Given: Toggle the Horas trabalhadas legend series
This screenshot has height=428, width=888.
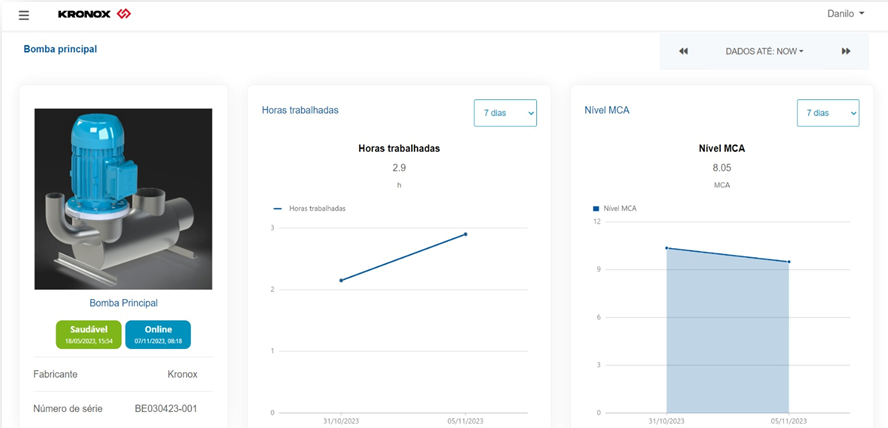Looking at the screenshot, I should tap(310, 208).
